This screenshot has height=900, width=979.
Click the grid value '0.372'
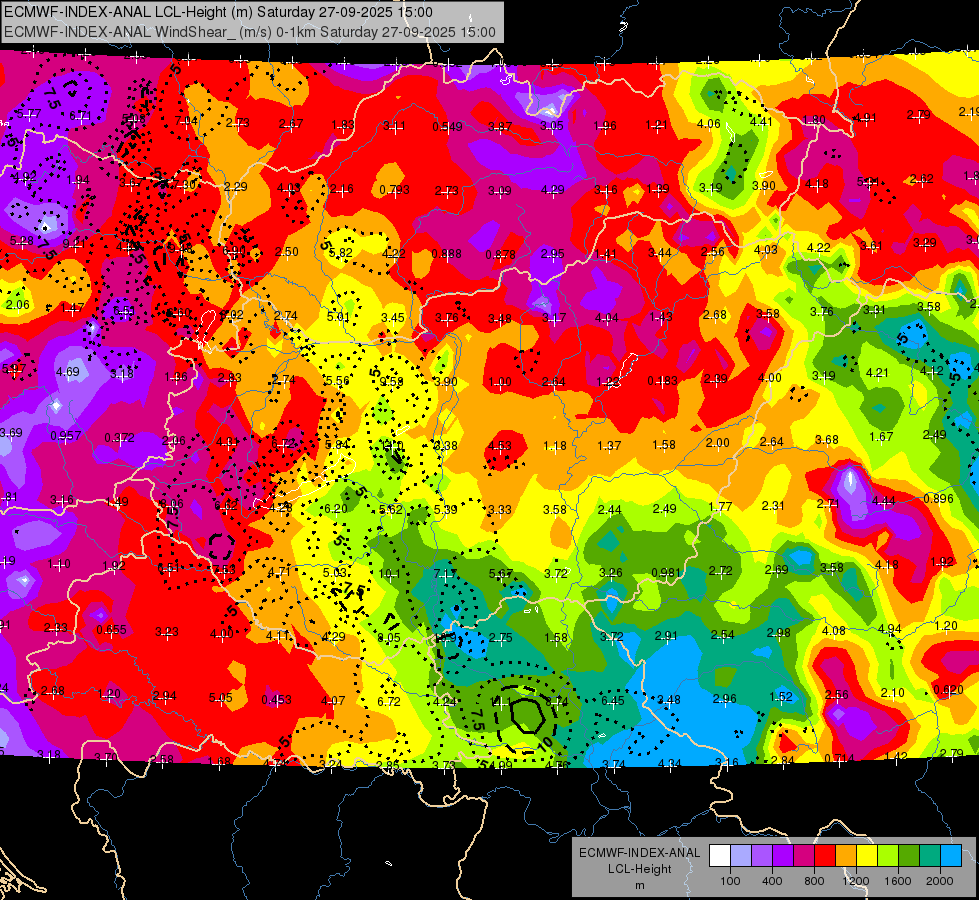(x=119, y=437)
